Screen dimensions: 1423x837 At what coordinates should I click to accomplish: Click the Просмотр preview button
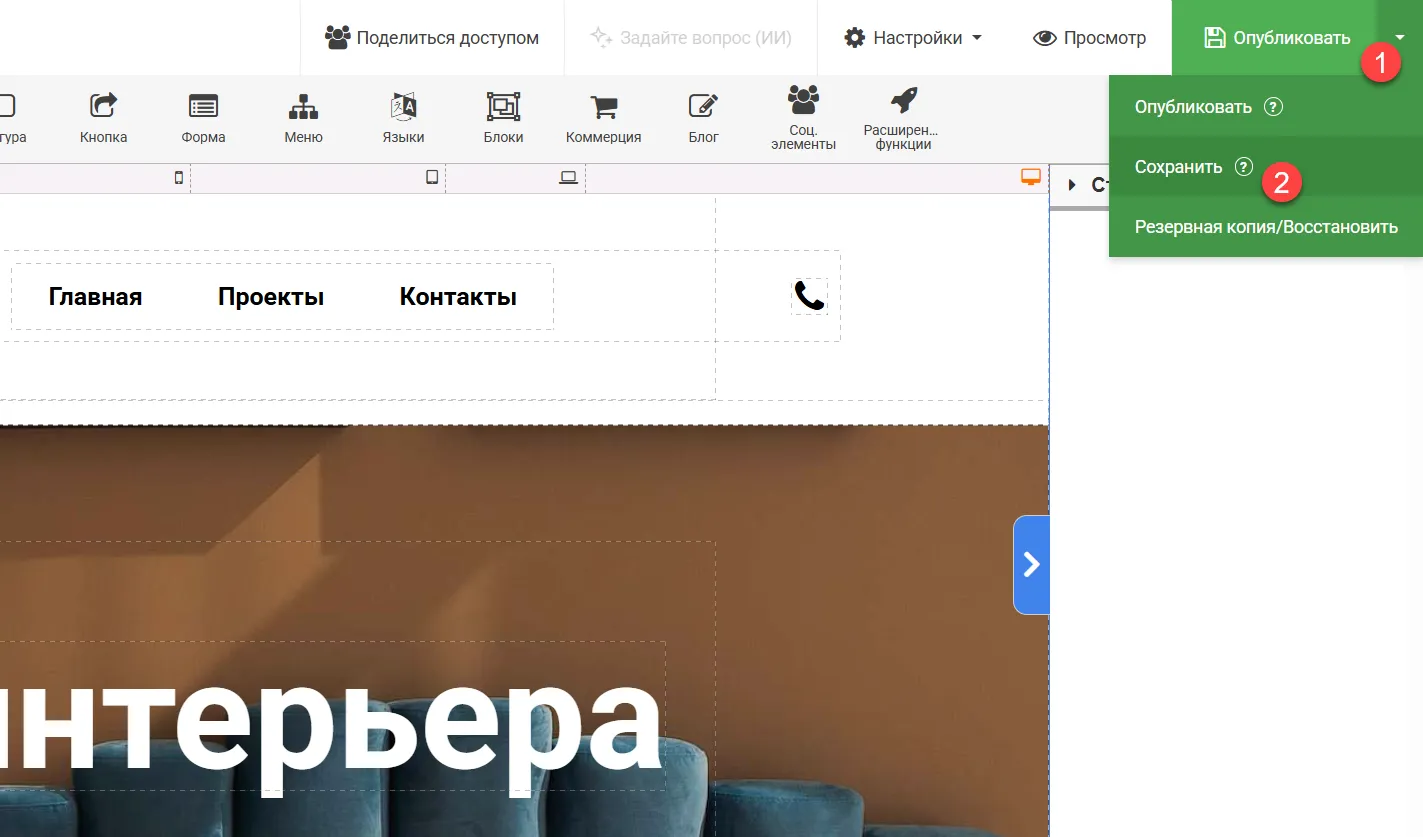tap(1089, 38)
